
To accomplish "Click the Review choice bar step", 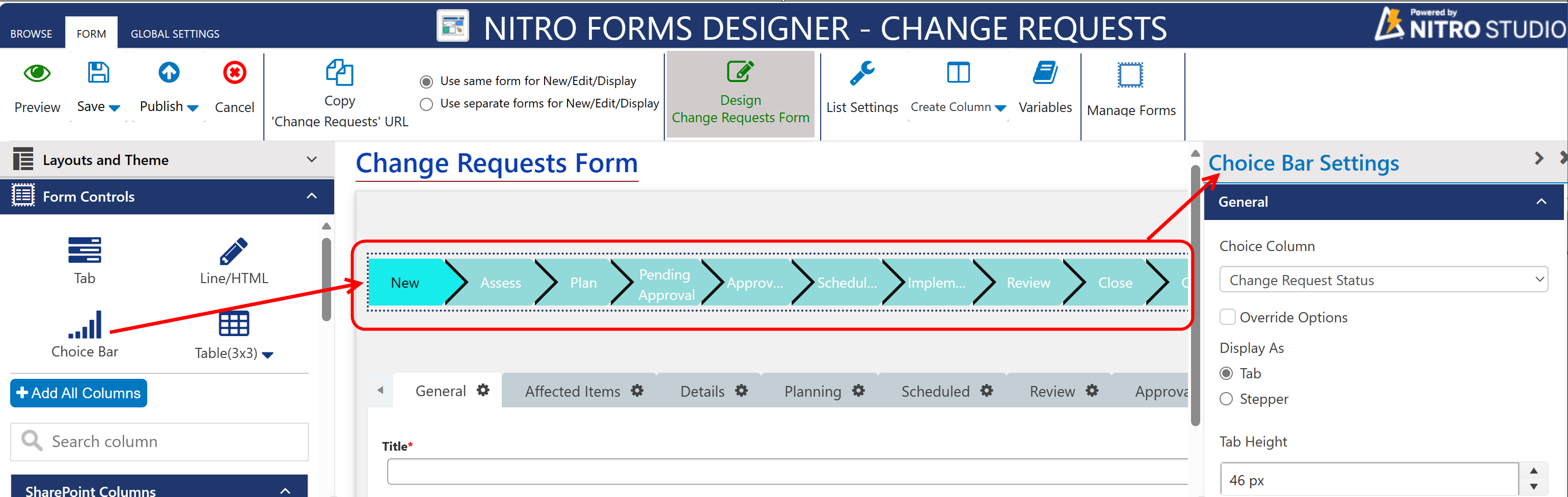I will (1028, 282).
